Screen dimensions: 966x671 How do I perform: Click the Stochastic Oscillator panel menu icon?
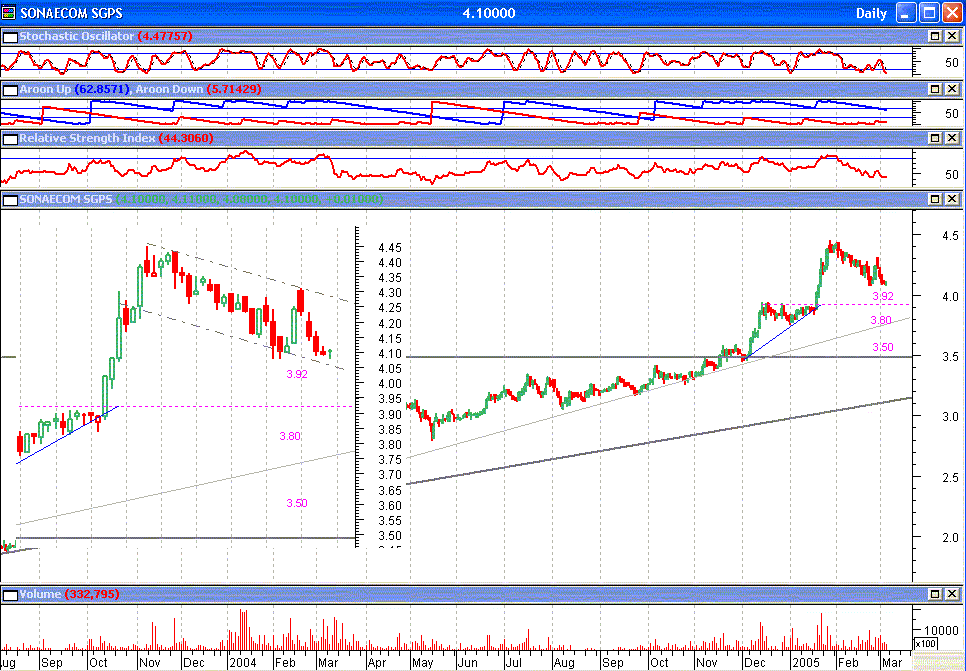pos(10,37)
